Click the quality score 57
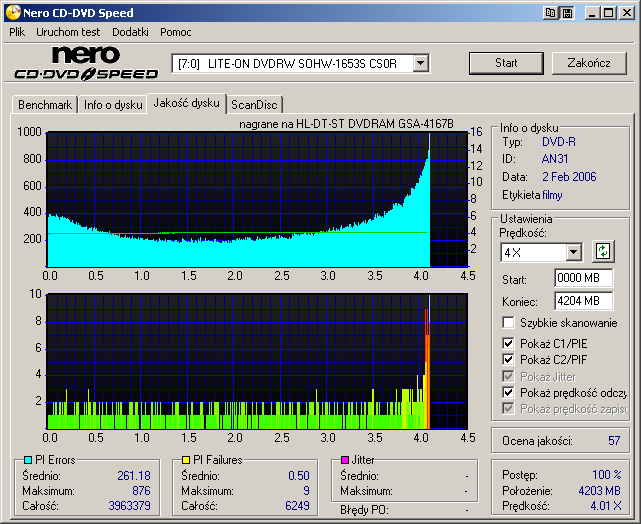 tap(614, 441)
